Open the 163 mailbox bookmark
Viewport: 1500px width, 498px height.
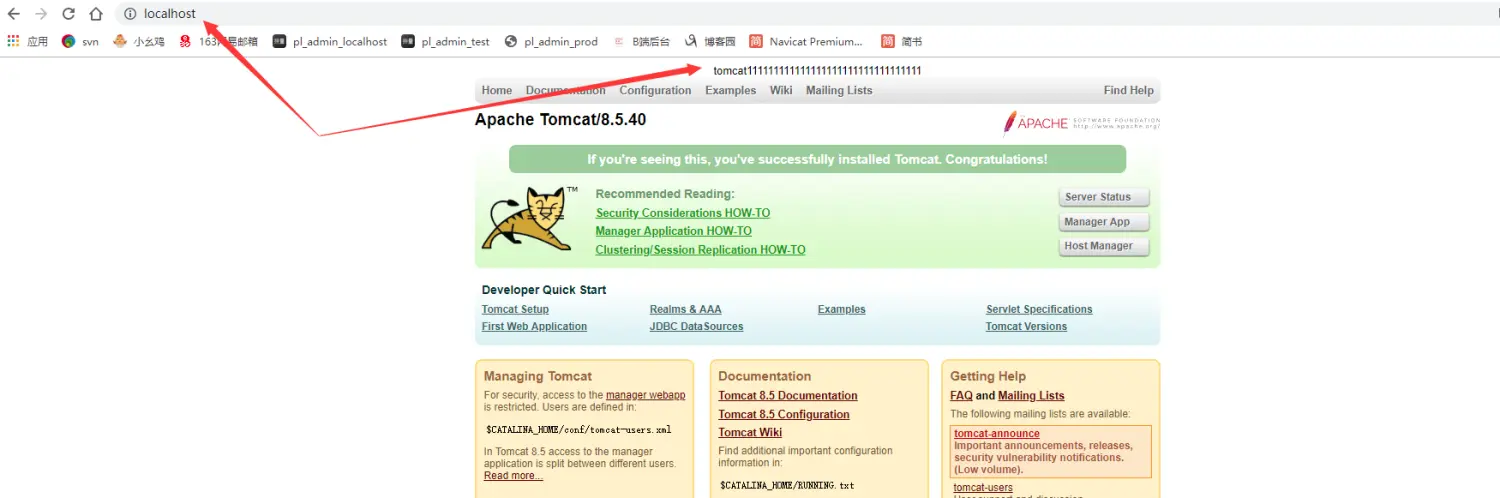218,42
